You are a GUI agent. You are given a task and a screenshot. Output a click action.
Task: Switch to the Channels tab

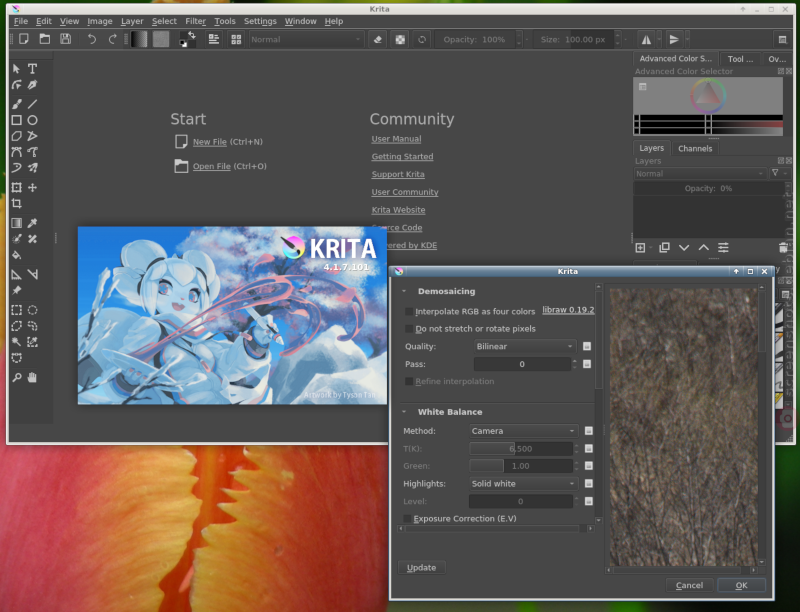(x=695, y=148)
